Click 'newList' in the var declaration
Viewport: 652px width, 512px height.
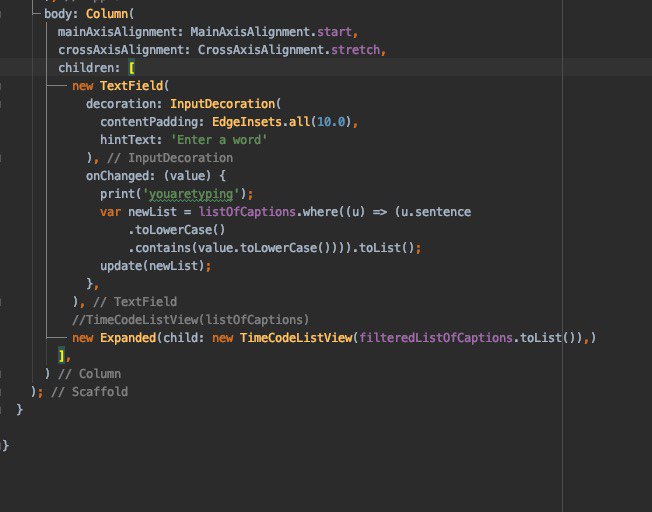[x=152, y=212]
